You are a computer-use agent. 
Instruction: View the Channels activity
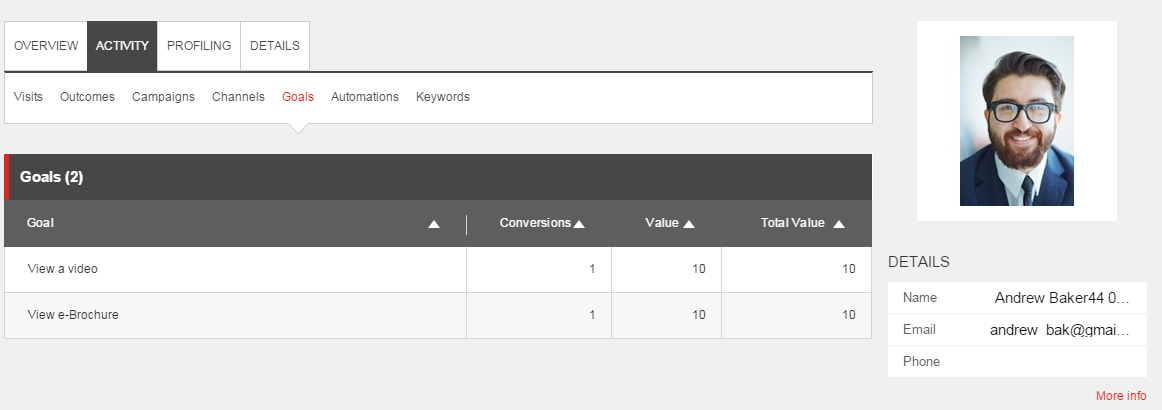pos(238,97)
